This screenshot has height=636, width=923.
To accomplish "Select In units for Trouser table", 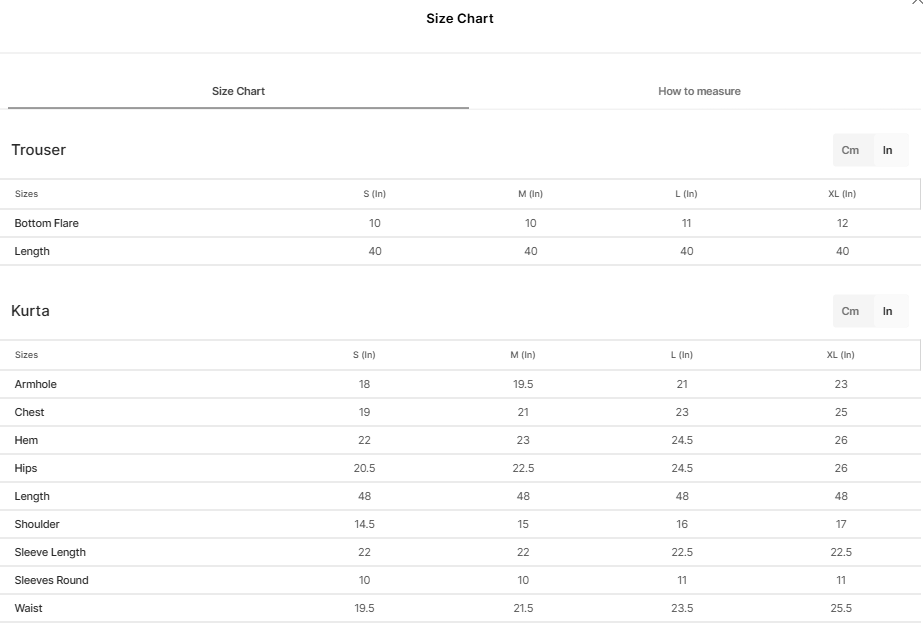I will [x=887, y=150].
